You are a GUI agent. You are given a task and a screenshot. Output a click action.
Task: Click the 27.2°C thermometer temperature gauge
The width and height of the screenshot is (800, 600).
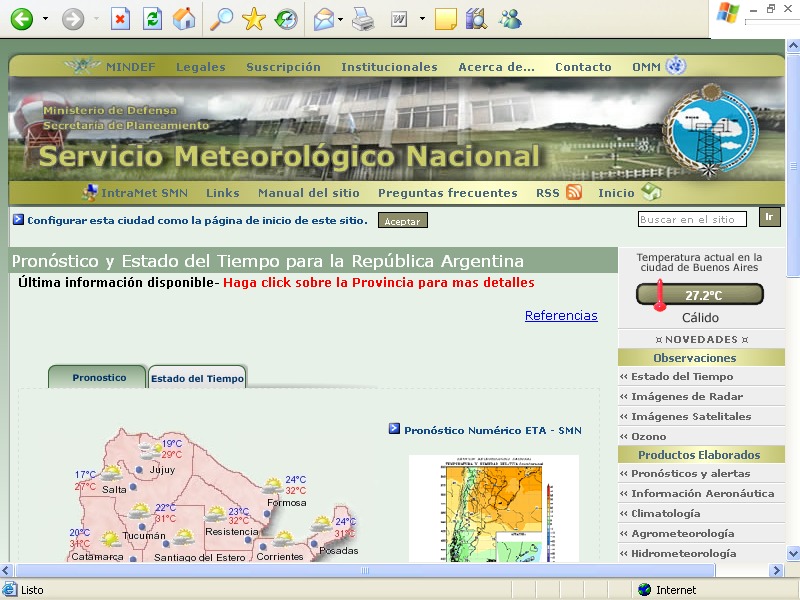point(700,295)
